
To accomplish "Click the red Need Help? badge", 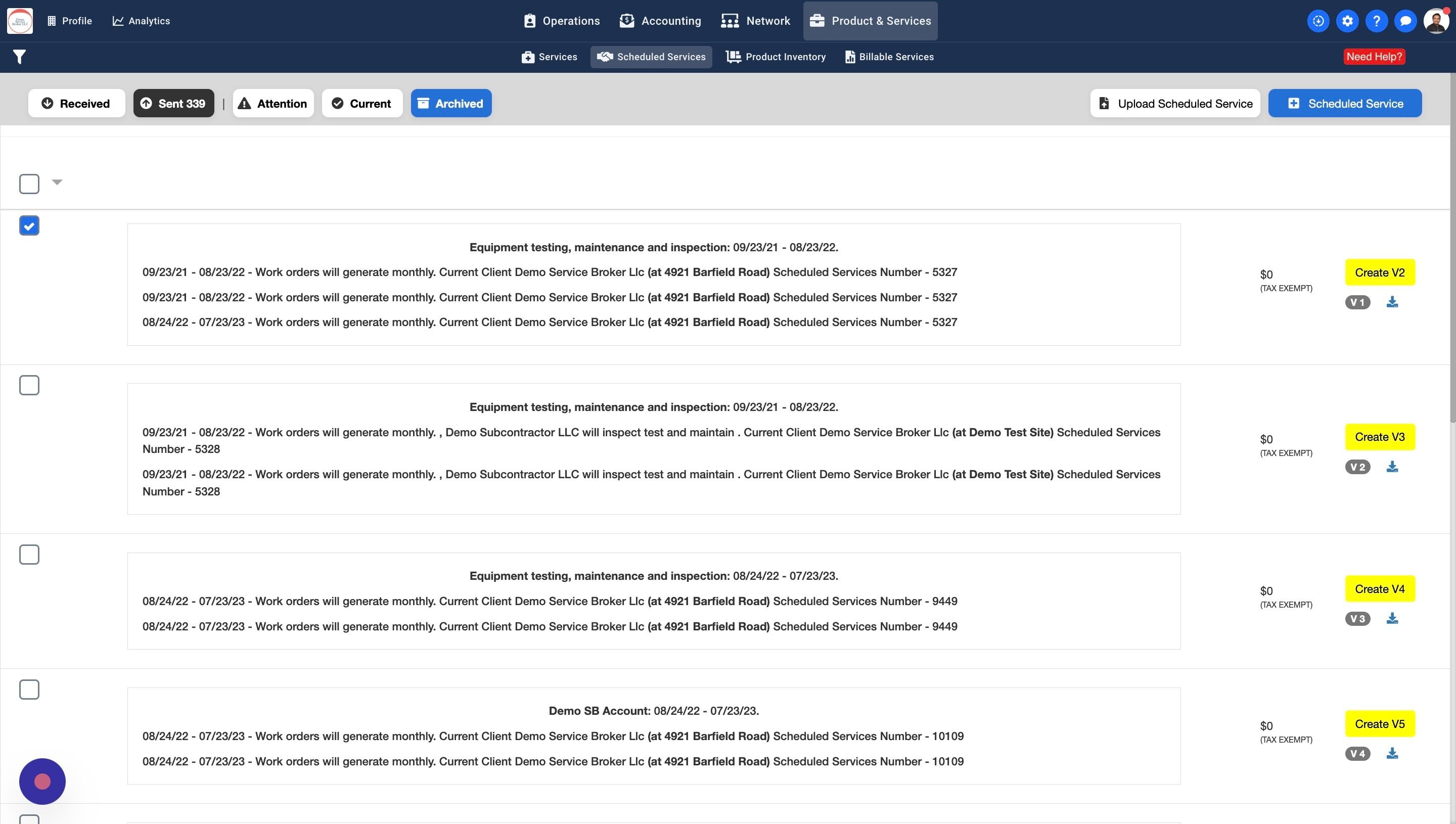I will pos(1374,57).
